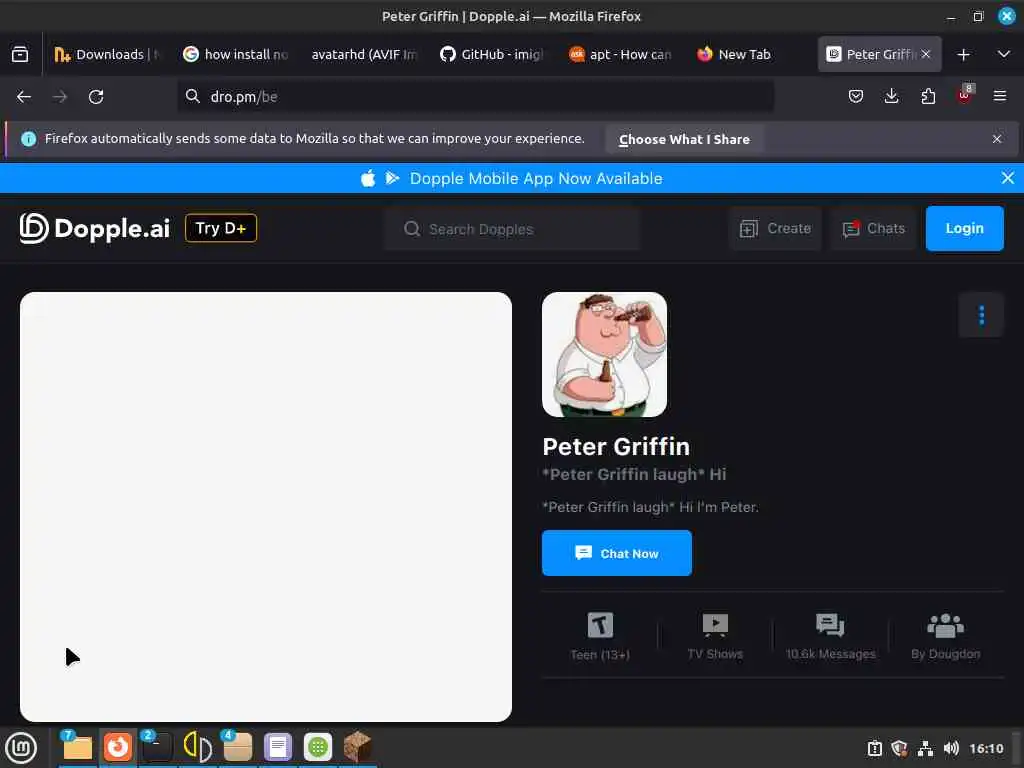Click the forward navigation arrow
The height and width of the screenshot is (768, 1024).
(x=60, y=97)
